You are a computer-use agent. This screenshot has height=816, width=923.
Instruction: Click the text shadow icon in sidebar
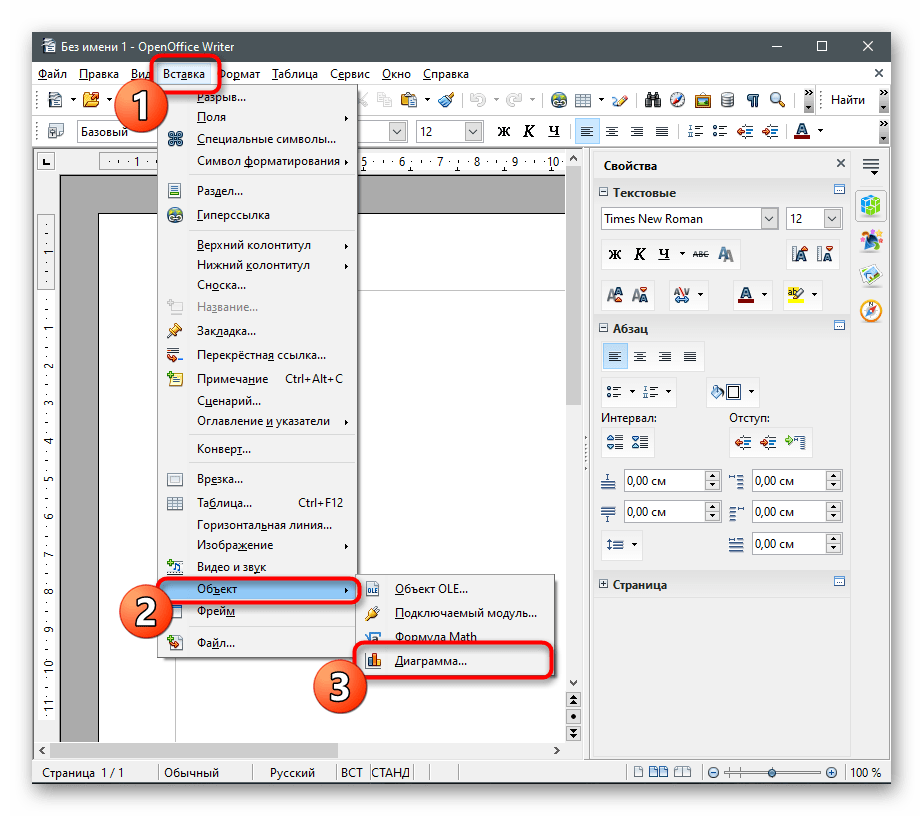pyautogui.click(x=727, y=255)
